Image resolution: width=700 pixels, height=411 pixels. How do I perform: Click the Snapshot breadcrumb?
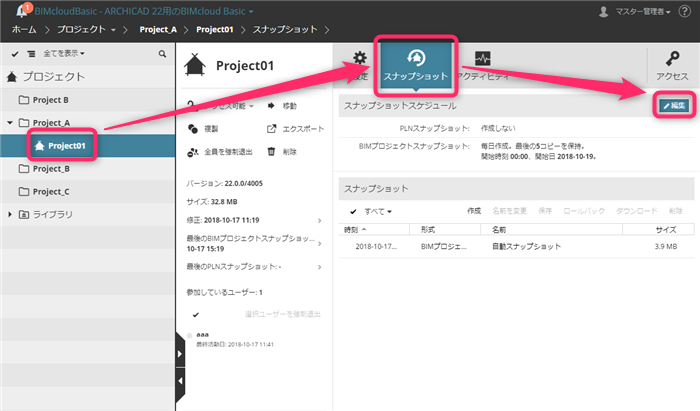point(285,29)
